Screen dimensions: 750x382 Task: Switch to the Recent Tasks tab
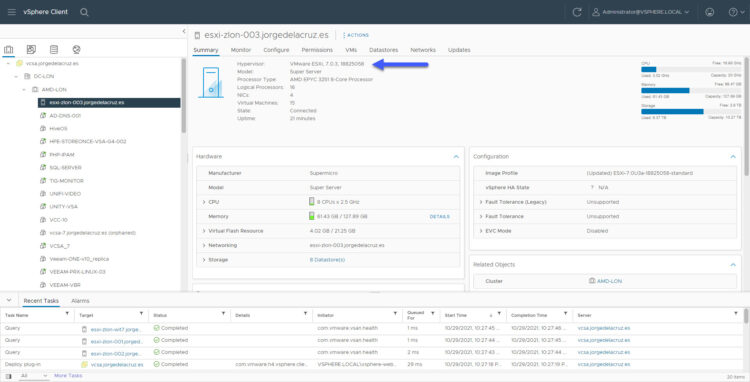pyautogui.click(x=41, y=301)
